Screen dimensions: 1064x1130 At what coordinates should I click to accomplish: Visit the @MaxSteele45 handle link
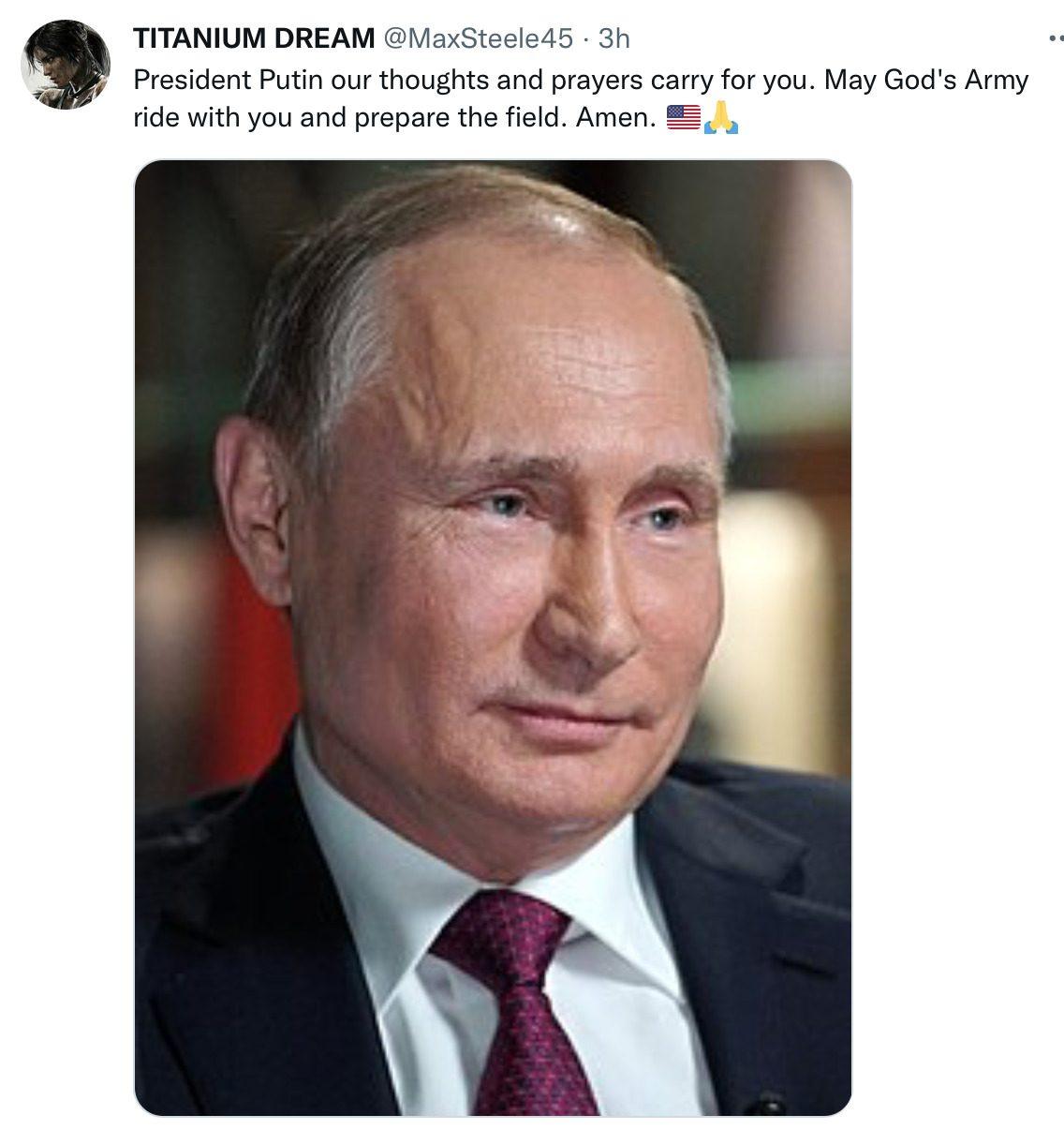click(x=476, y=38)
